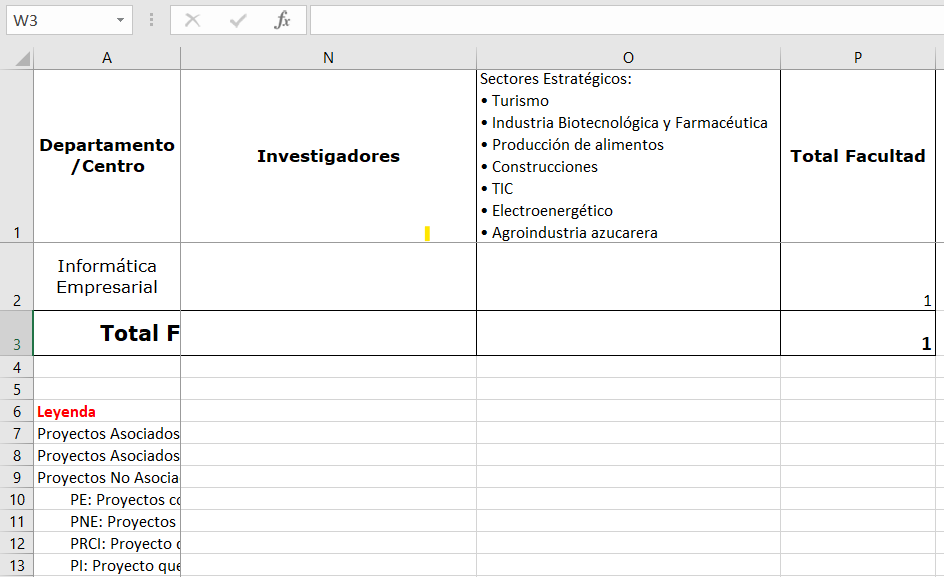This screenshot has width=944, height=577.
Task: Select row 6 header
Action: (x=16, y=411)
